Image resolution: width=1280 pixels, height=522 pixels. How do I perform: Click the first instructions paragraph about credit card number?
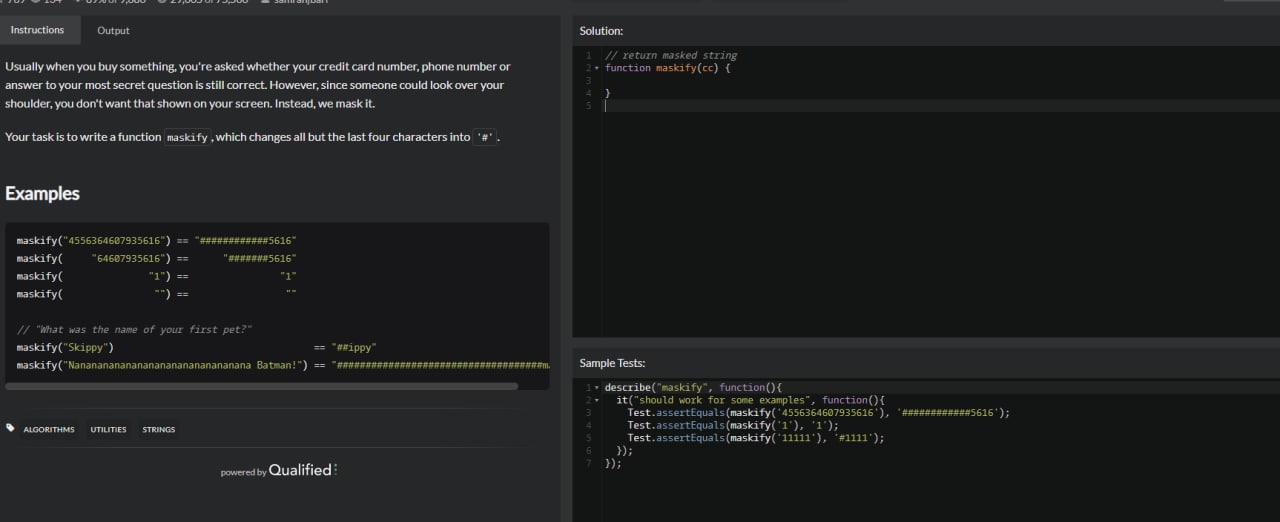pos(257,85)
